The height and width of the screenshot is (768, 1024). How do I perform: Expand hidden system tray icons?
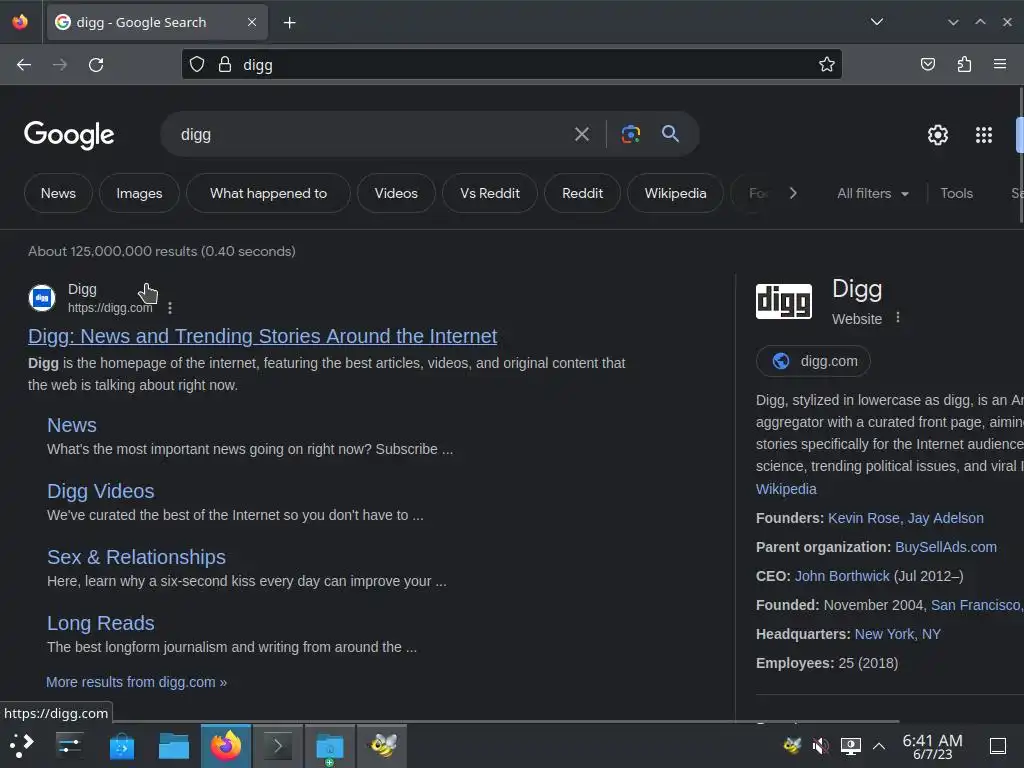coord(879,746)
